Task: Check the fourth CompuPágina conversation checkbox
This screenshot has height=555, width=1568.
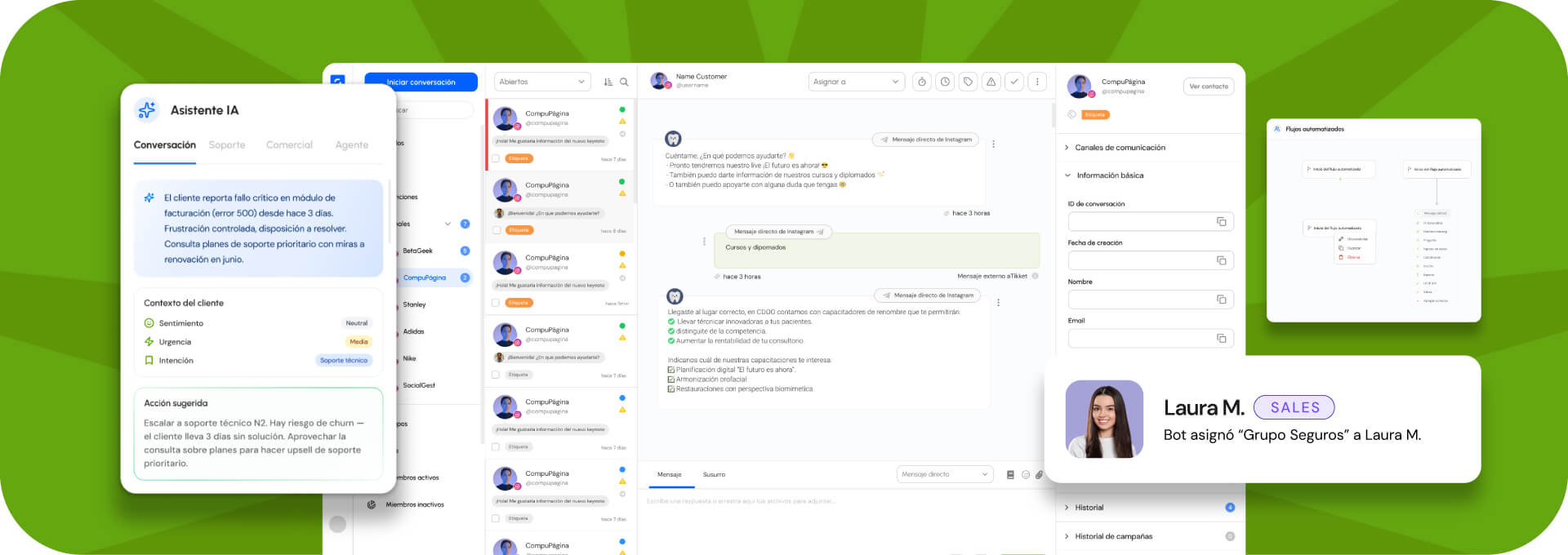Action: [x=496, y=375]
